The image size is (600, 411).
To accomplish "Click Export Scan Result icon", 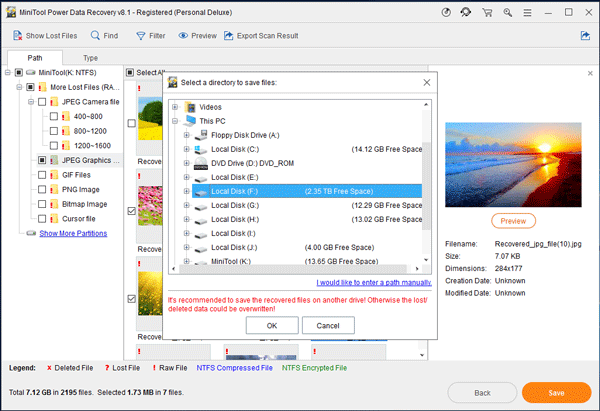I will point(228,36).
